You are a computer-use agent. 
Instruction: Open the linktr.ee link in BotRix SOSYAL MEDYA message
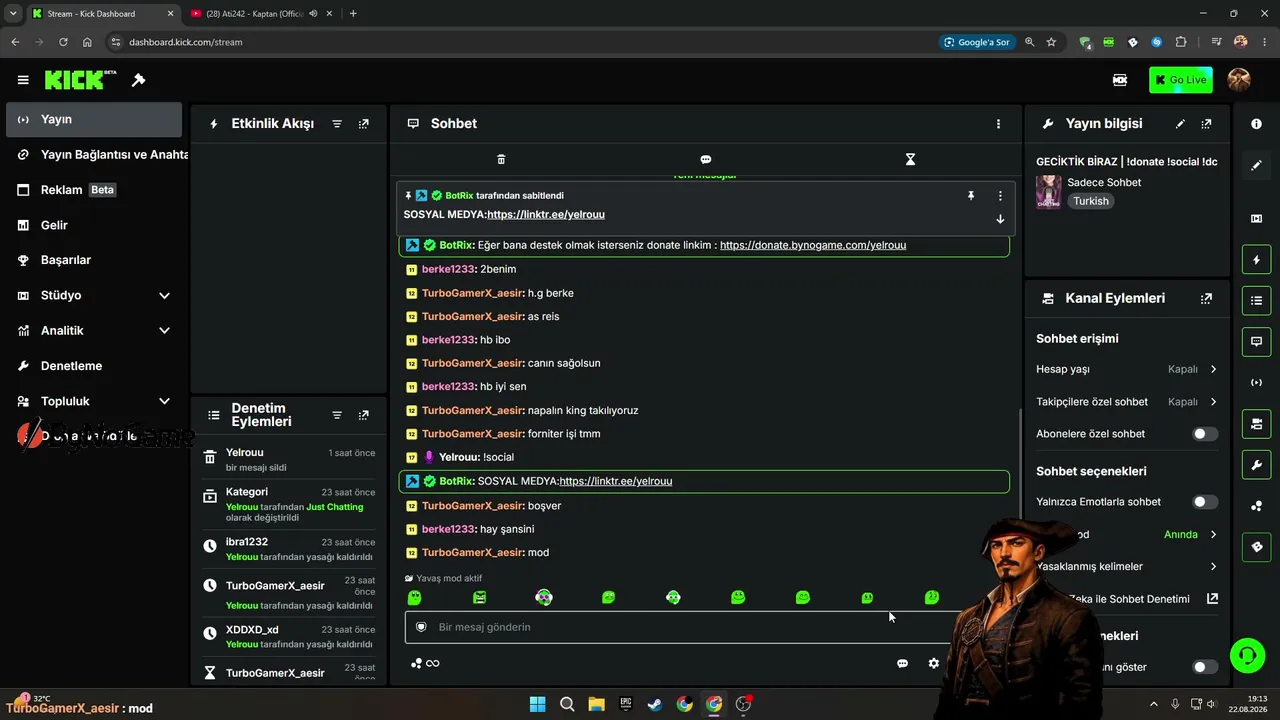tap(616, 481)
